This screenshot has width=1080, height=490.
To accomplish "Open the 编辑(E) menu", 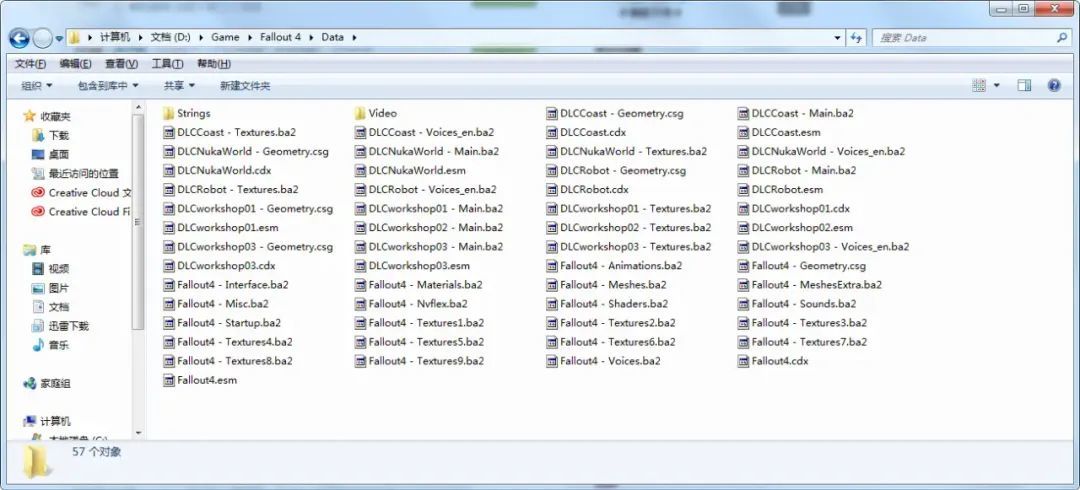I will (x=75, y=63).
